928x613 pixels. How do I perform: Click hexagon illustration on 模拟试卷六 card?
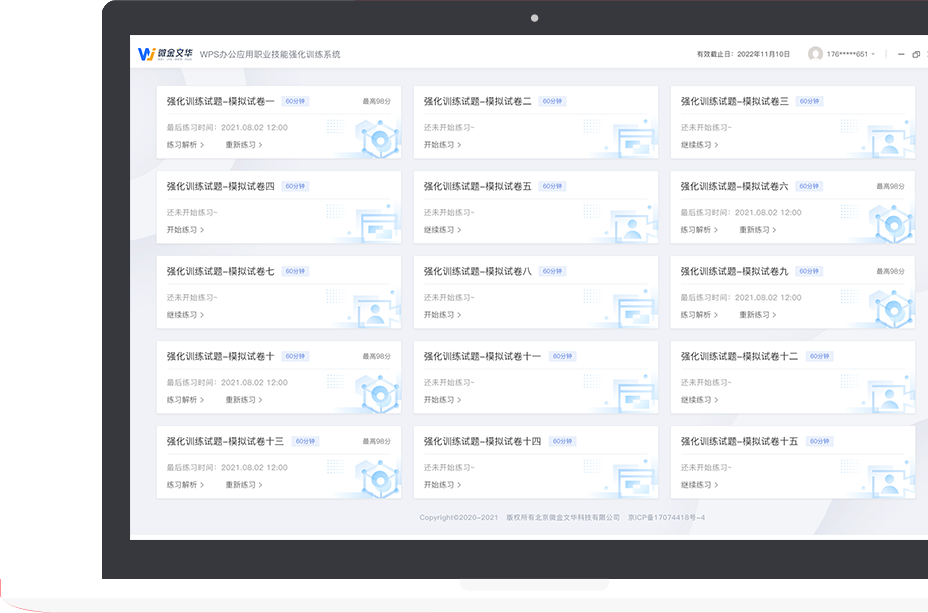click(x=889, y=224)
